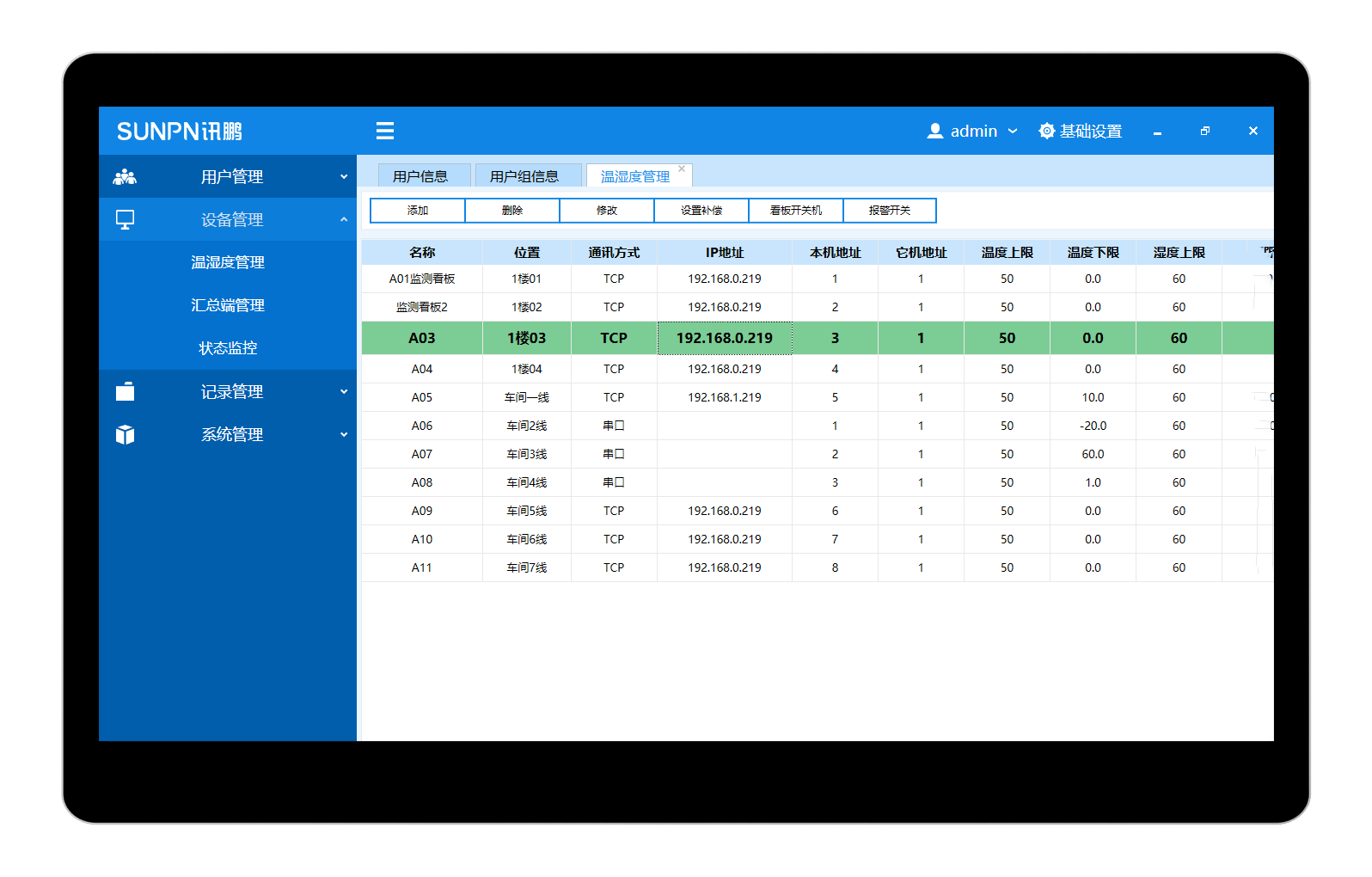Image resolution: width=1372 pixels, height=877 pixels.
Task: Click the 修改 button
Action: pyautogui.click(x=607, y=211)
